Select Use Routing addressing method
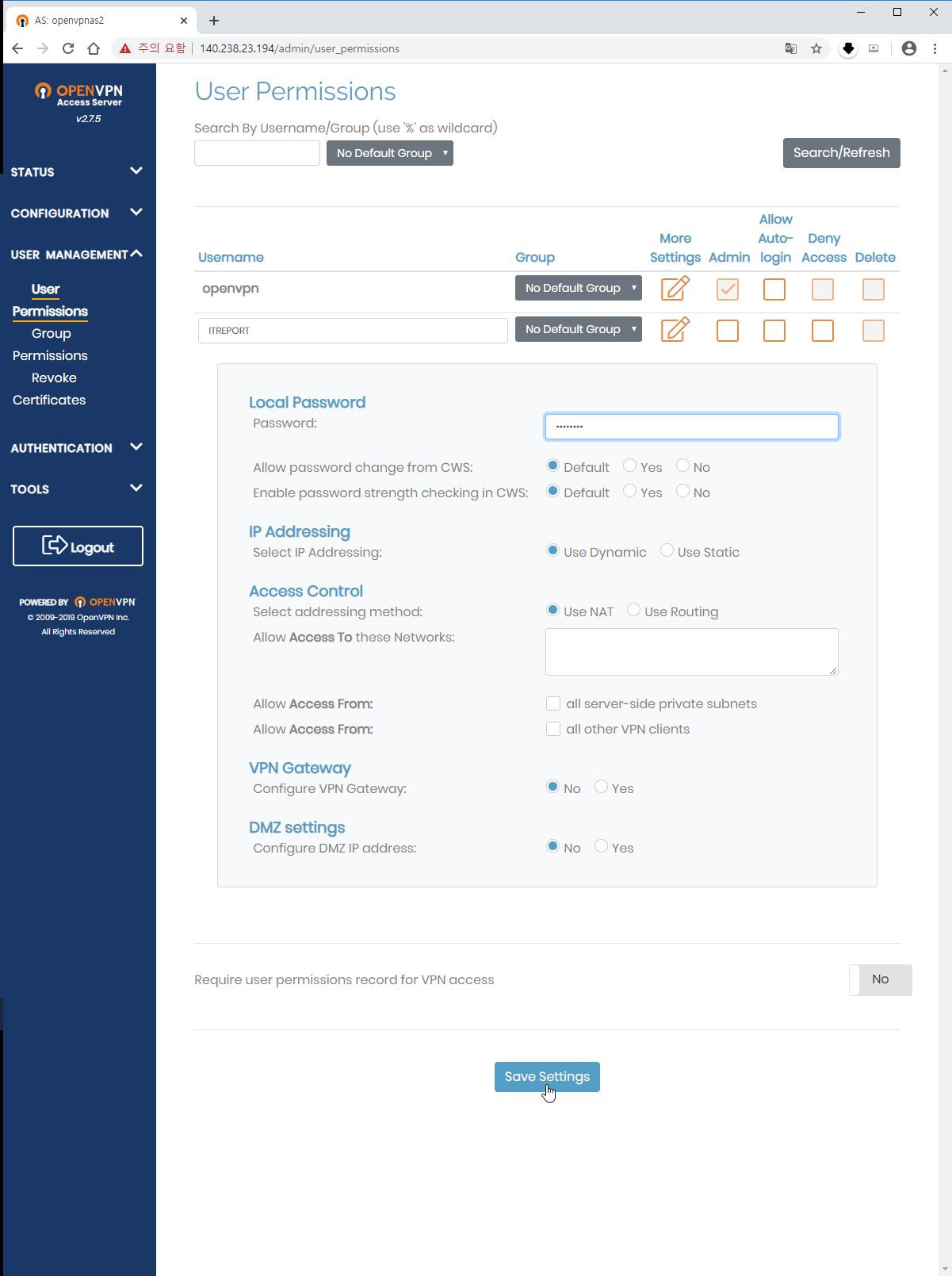The width and height of the screenshot is (952, 1276). tap(634, 610)
